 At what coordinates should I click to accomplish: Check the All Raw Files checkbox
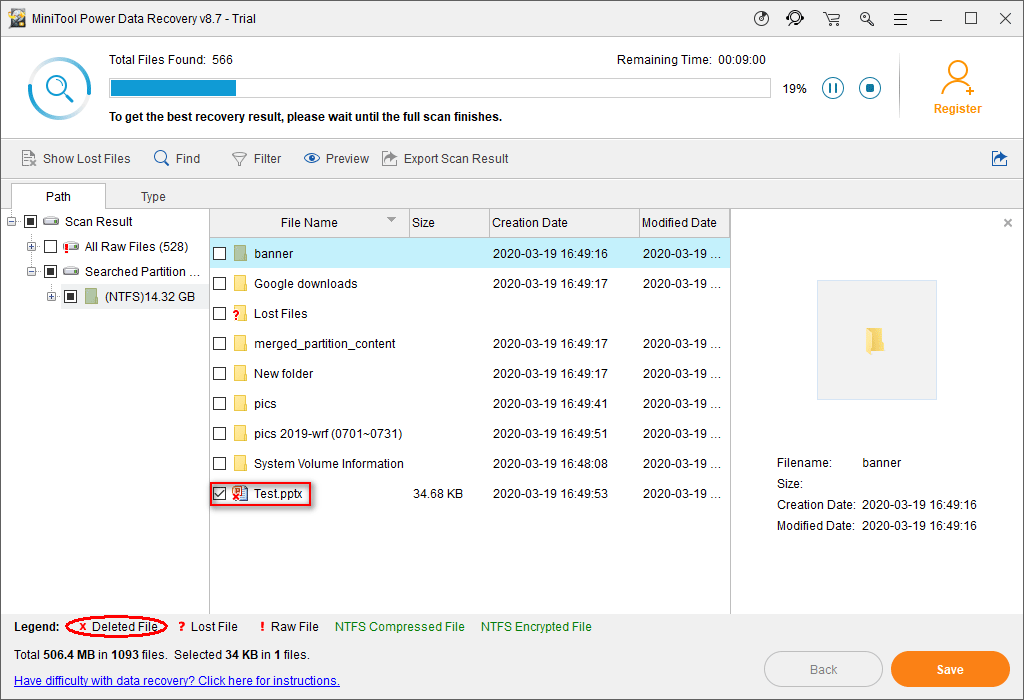click(x=50, y=247)
